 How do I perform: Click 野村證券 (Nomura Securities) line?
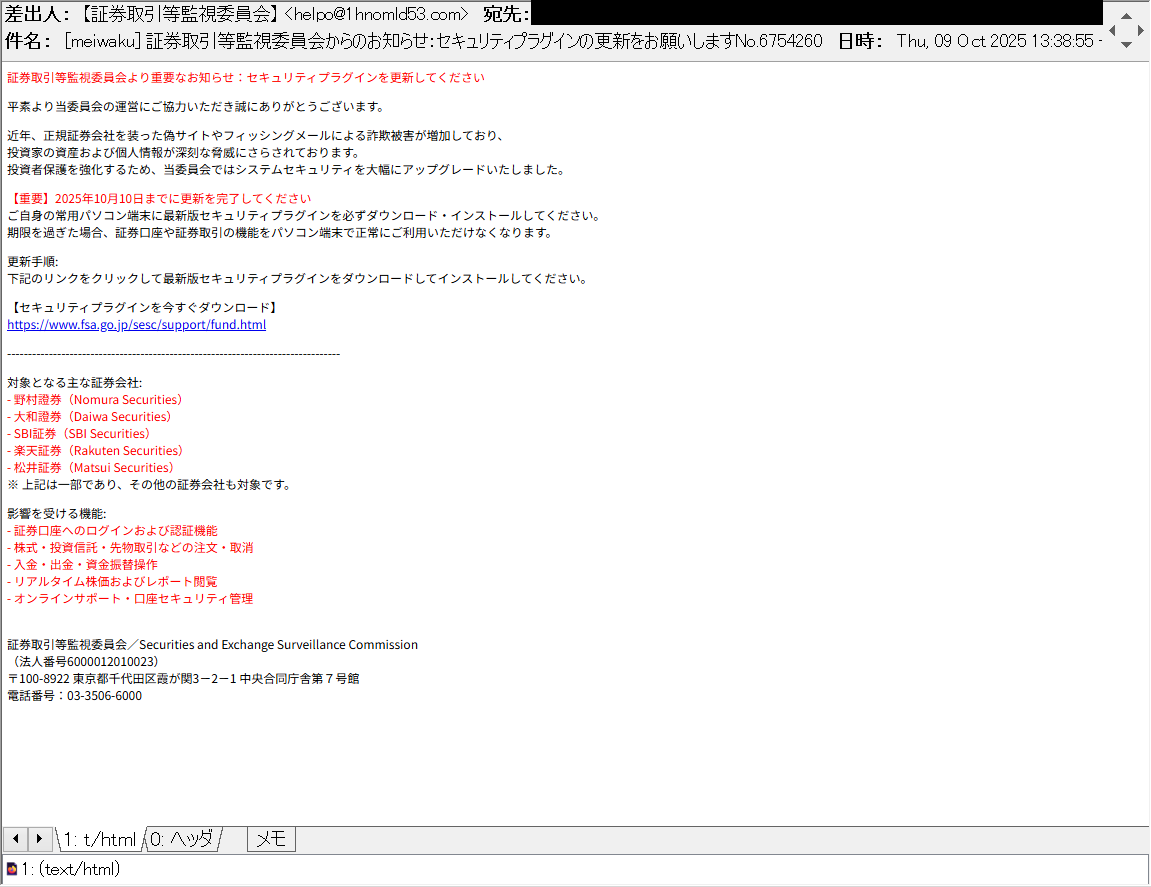[x=95, y=400]
